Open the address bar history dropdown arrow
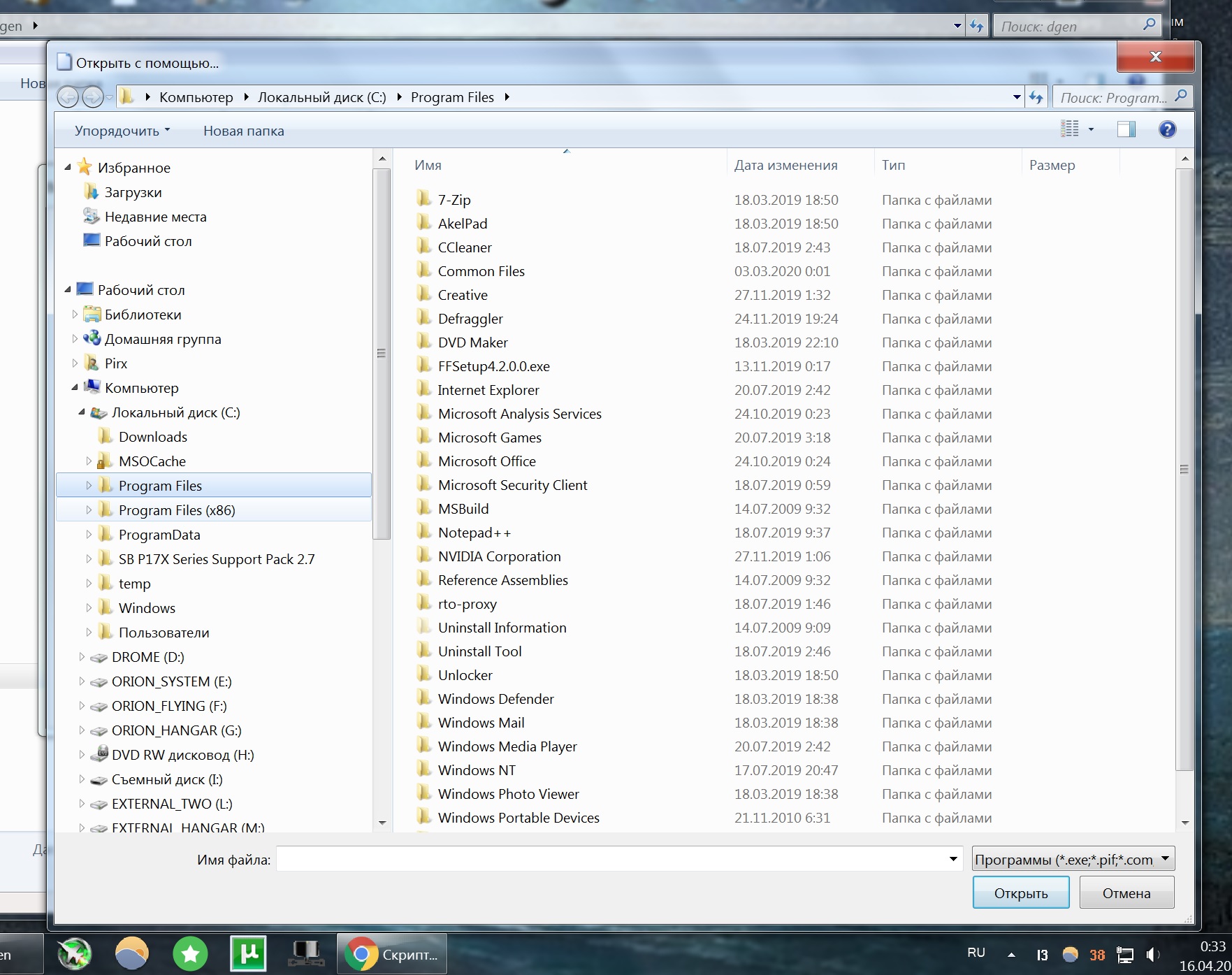The image size is (1232, 975). pyautogui.click(x=1017, y=97)
